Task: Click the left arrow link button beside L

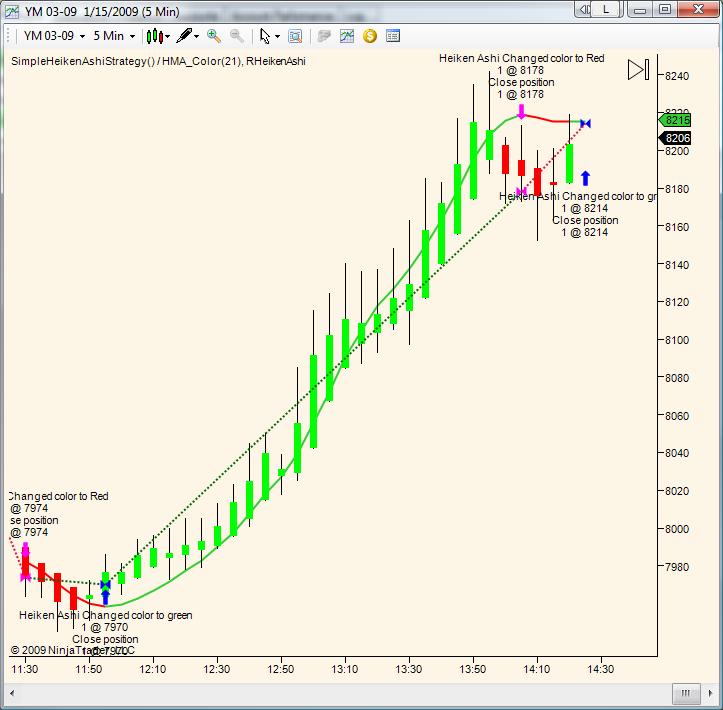Action: click(x=584, y=9)
